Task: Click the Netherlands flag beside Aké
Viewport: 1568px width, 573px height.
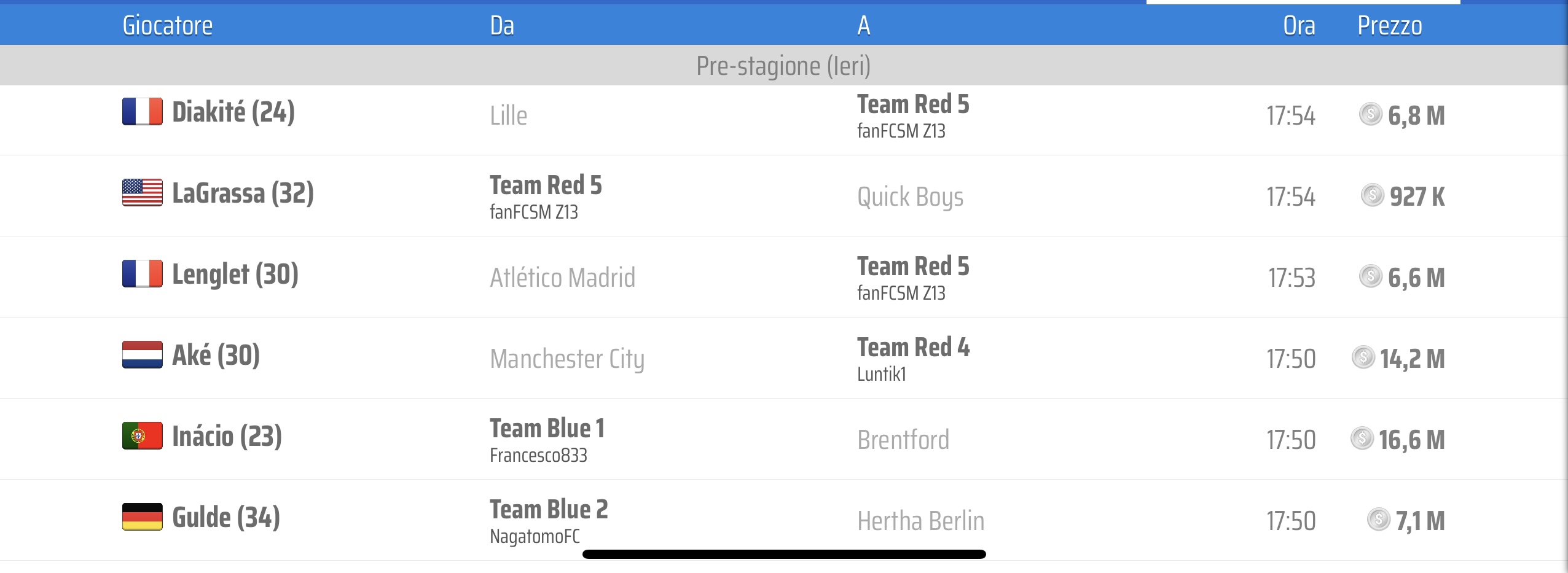Action: click(142, 355)
